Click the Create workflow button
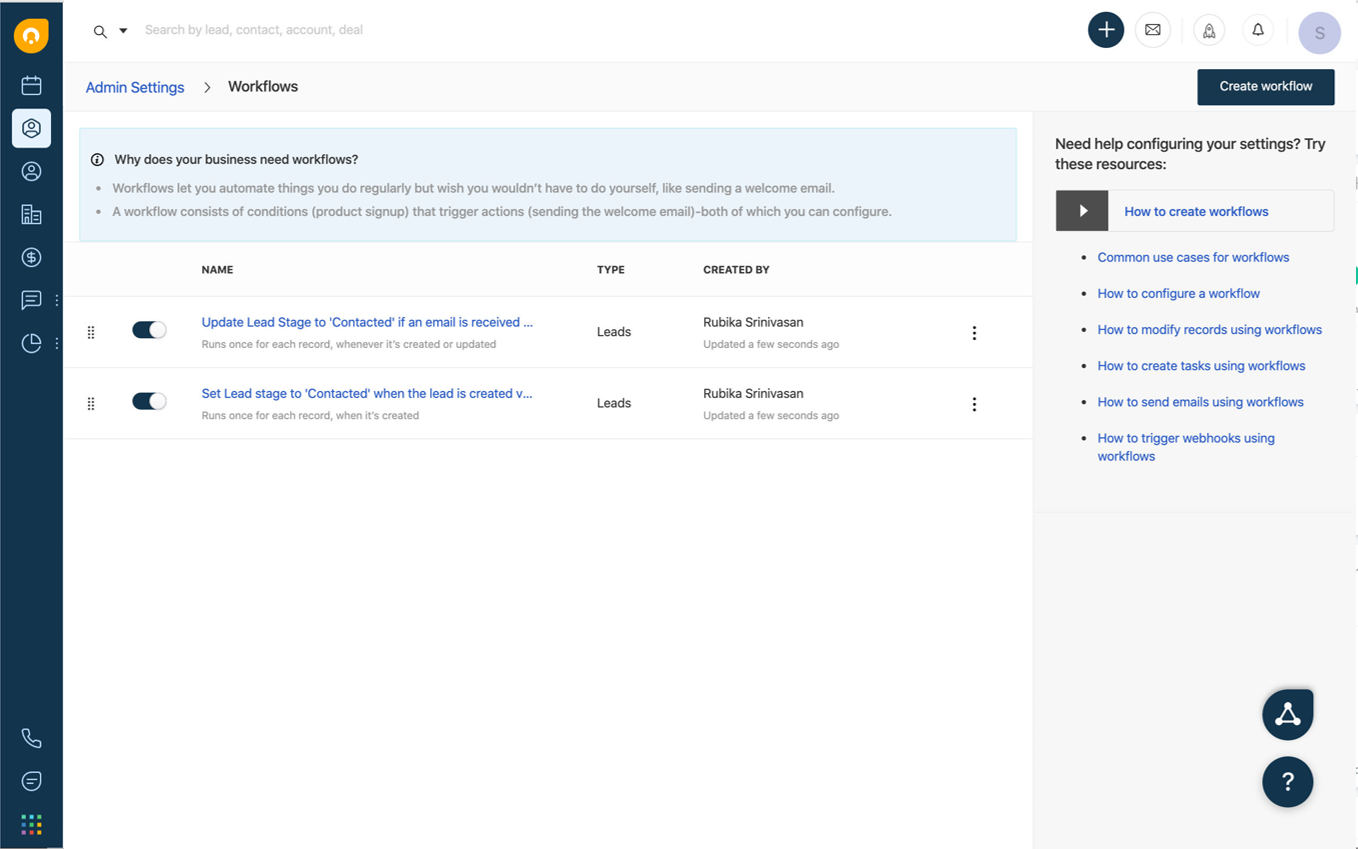 pyautogui.click(x=1265, y=87)
